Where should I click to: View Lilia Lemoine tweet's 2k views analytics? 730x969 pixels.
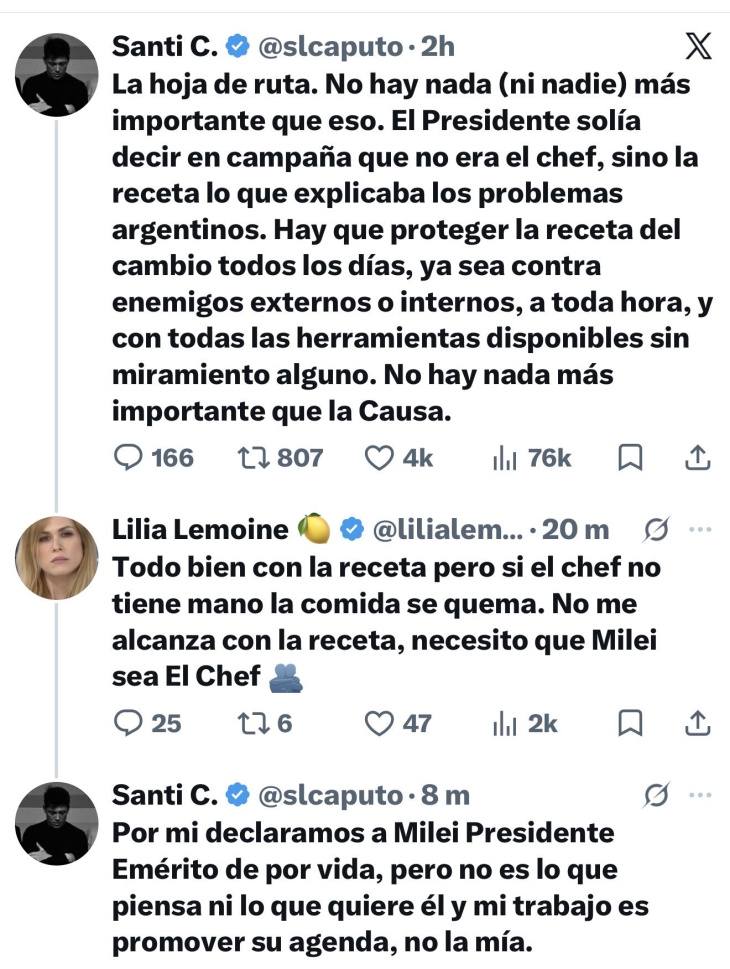tap(525, 723)
